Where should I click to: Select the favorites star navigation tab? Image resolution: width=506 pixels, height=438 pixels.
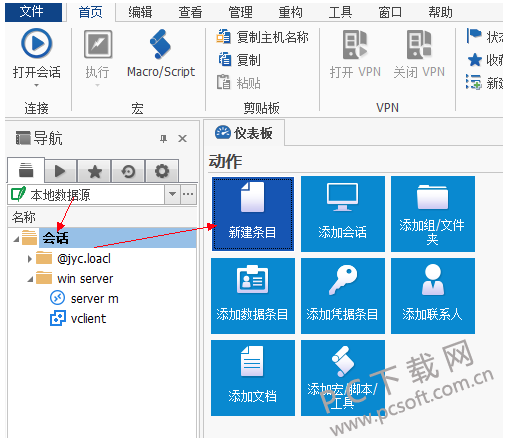95,171
